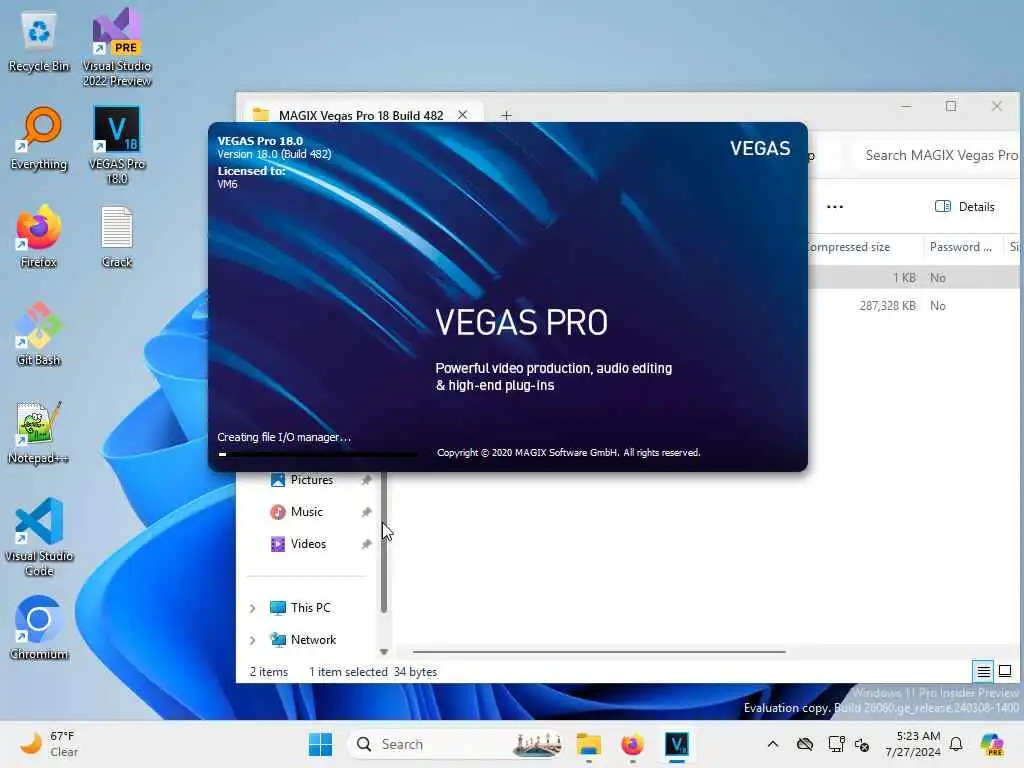Select the Git Bash desktop shortcut
Viewport: 1024px width, 768px height.
39,334
